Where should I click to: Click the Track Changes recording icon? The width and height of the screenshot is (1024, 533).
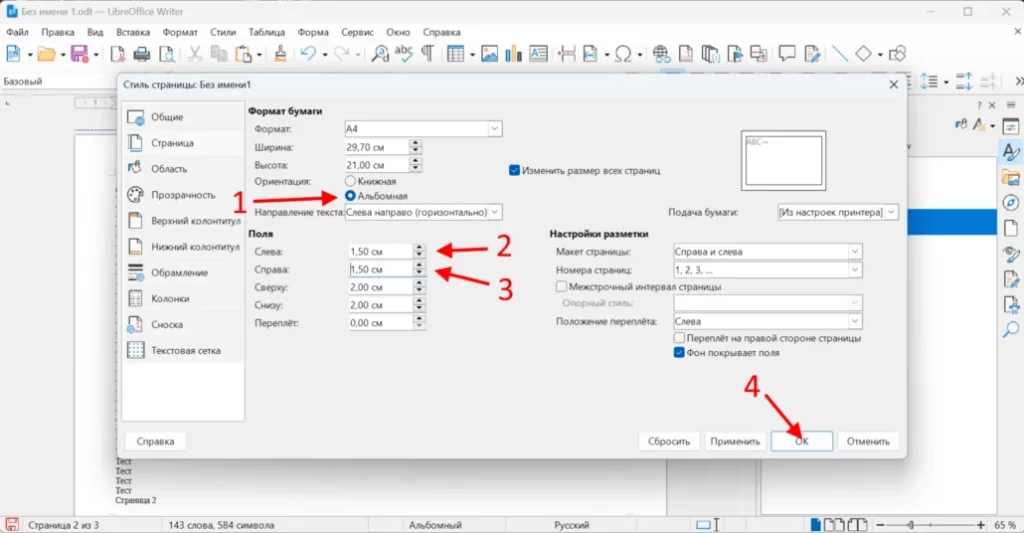[812, 54]
